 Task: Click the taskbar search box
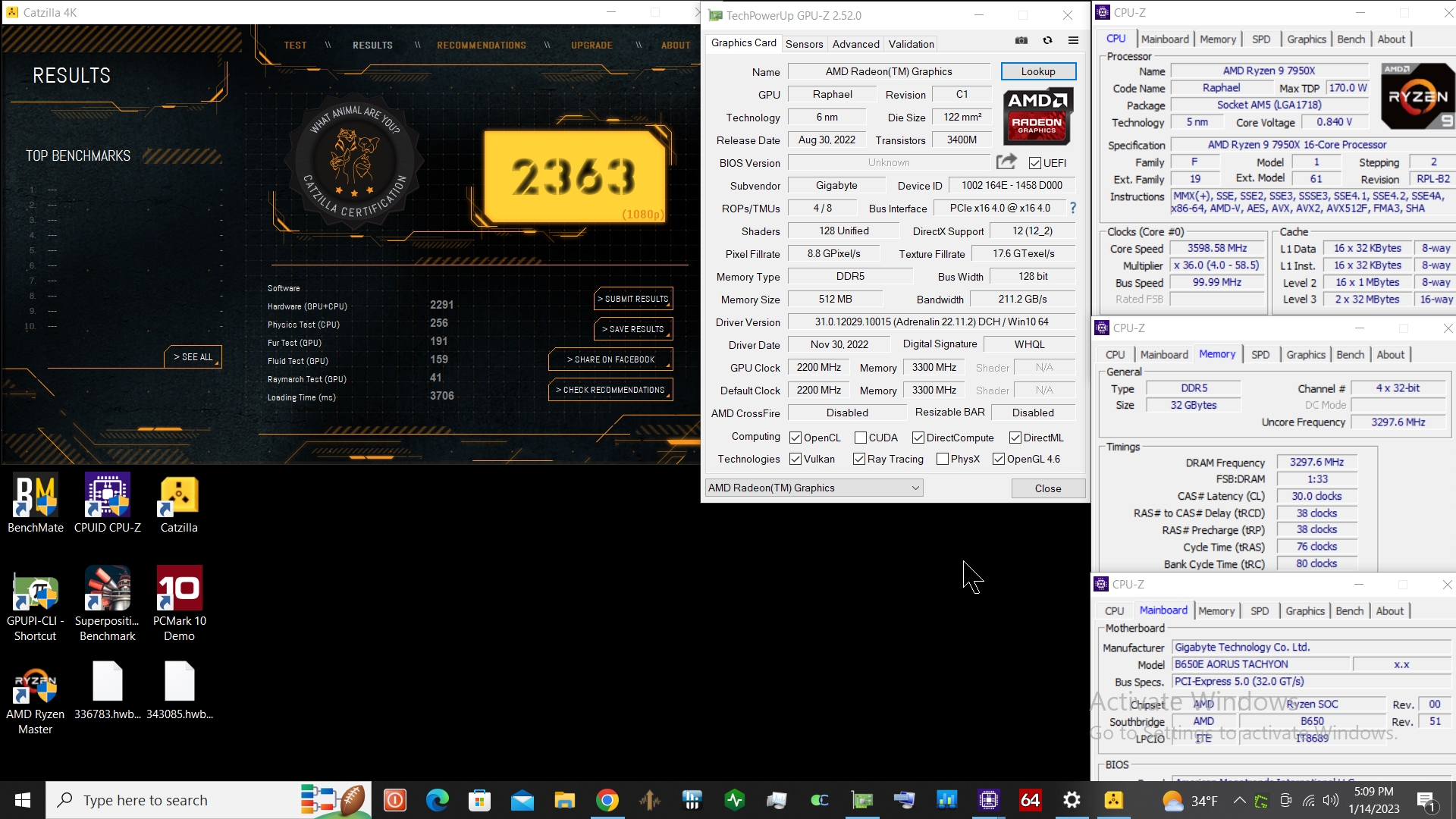pyautogui.click(x=209, y=800)
